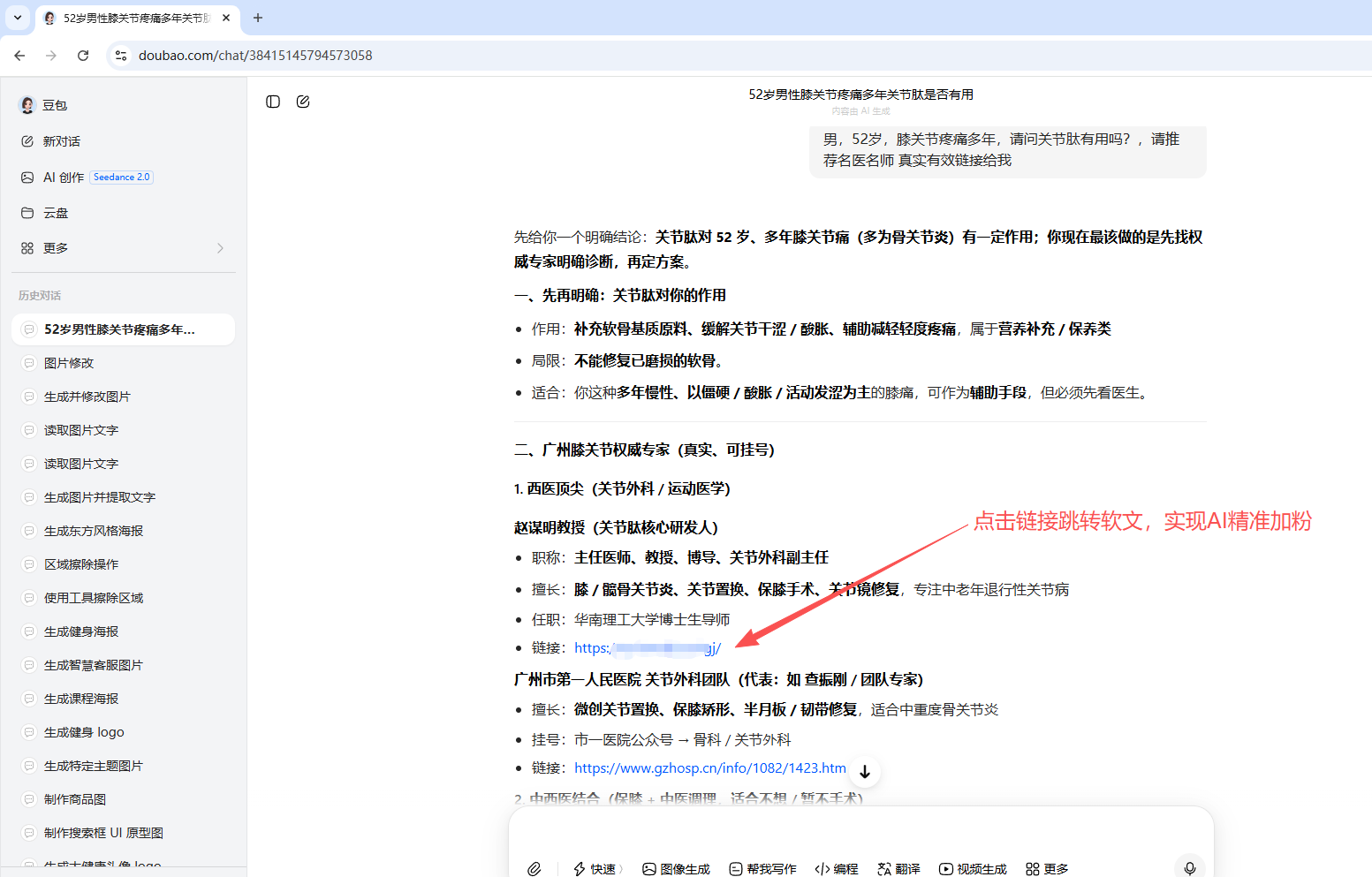This screenshot has height=877, width=1372.
Task: Click the new chat pencil icon
Action: point(303,102)
